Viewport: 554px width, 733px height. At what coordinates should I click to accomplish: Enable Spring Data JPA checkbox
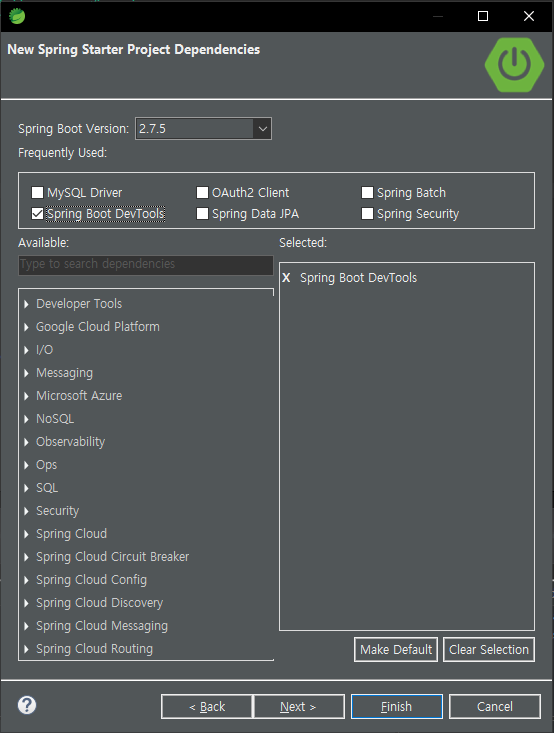point(202,214)
